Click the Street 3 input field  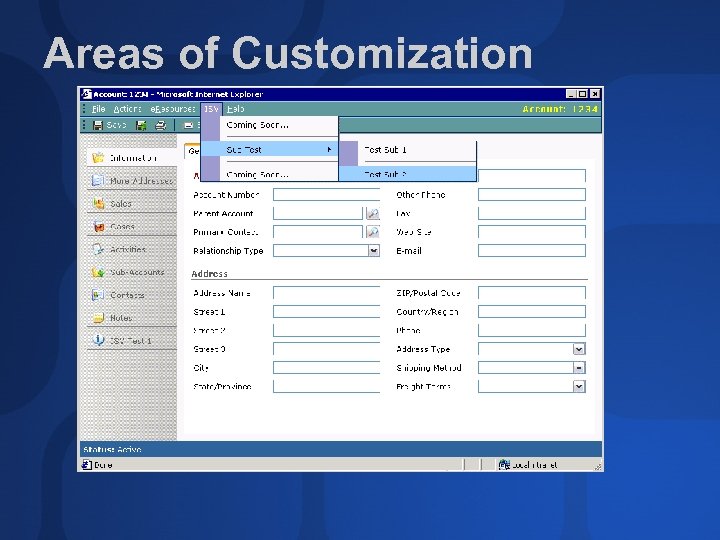326,349
